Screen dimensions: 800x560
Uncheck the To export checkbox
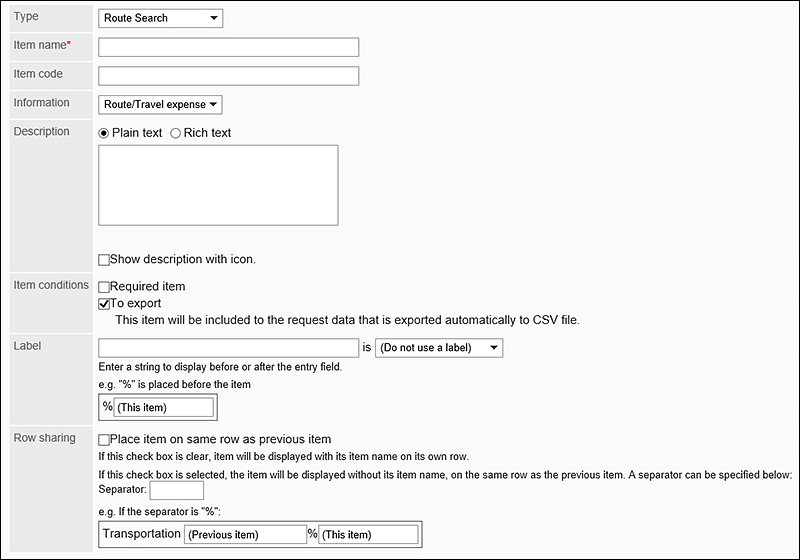click(104, 304)
